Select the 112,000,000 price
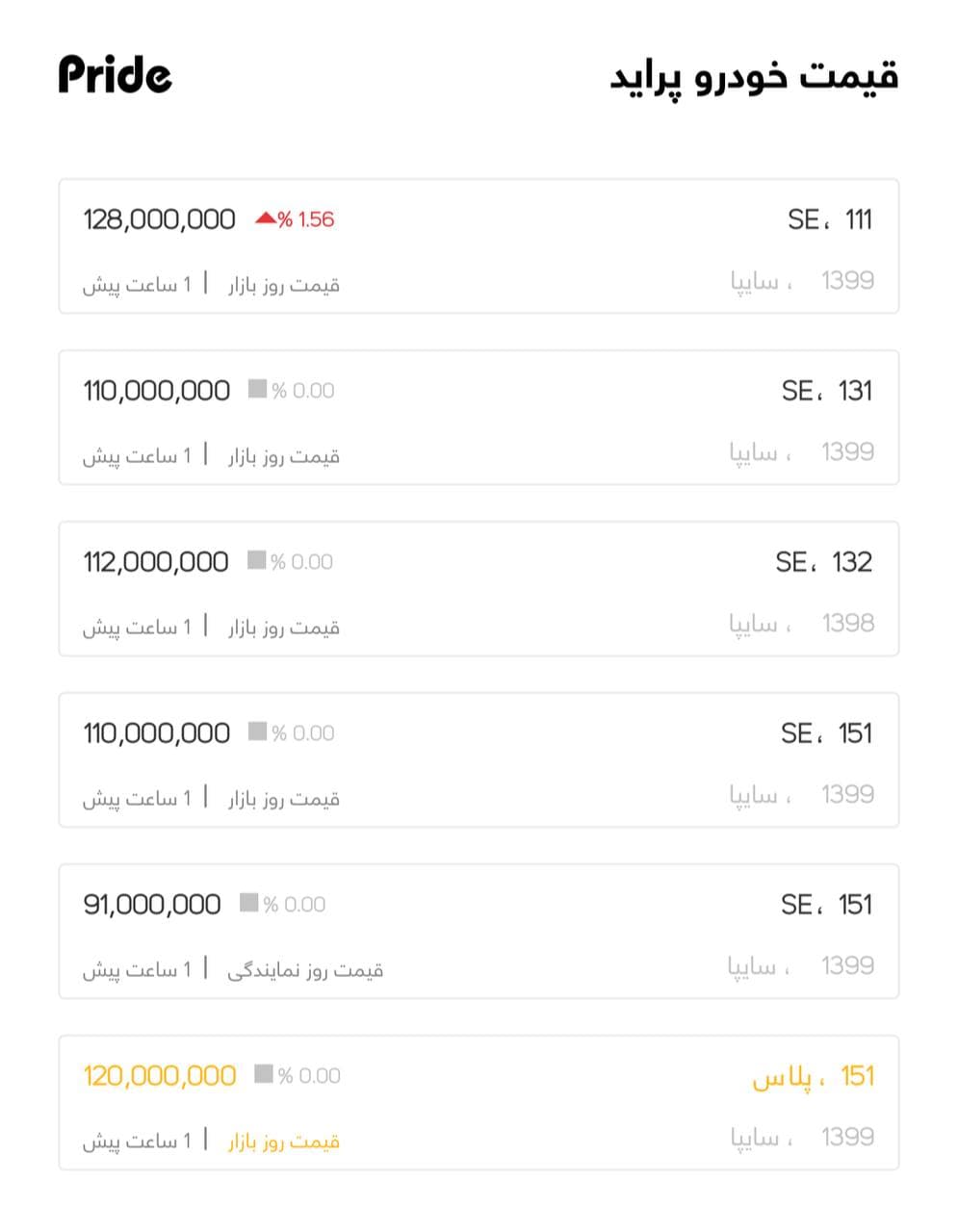Image resolution: width=958 pixels, height=1232 pixels. [x=155, y=562]
